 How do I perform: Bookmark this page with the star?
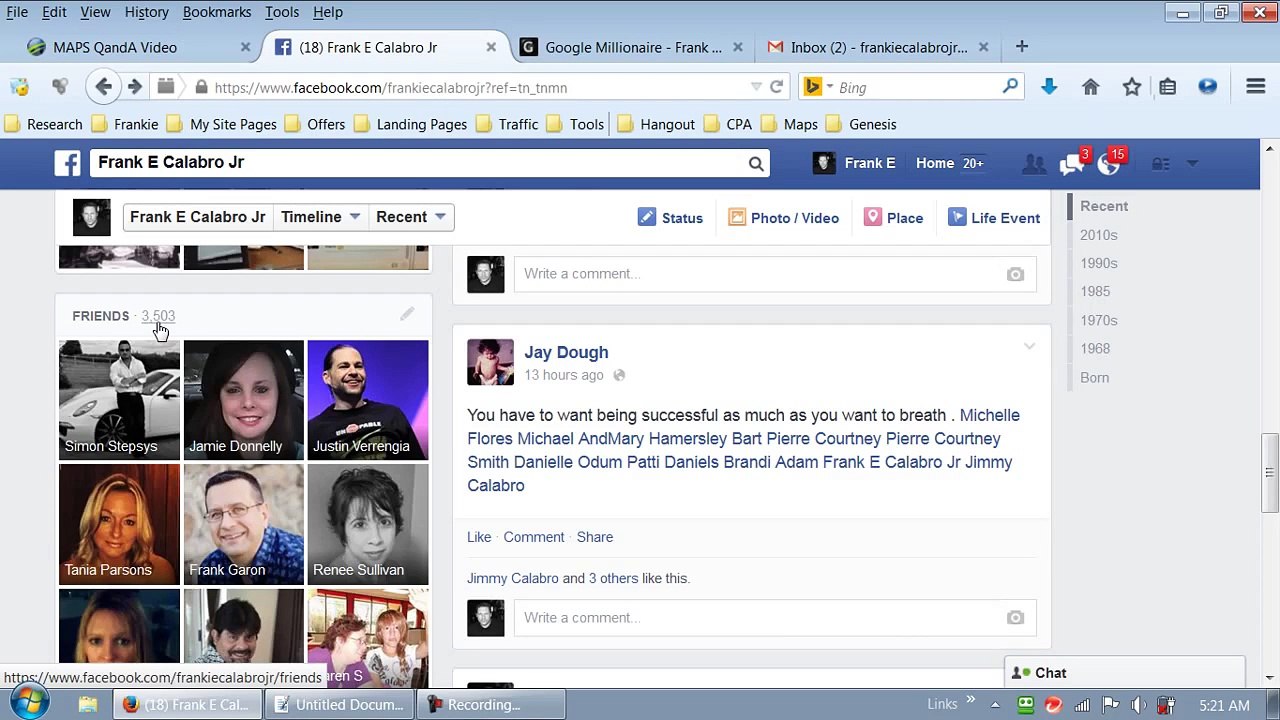[1132, 87]
